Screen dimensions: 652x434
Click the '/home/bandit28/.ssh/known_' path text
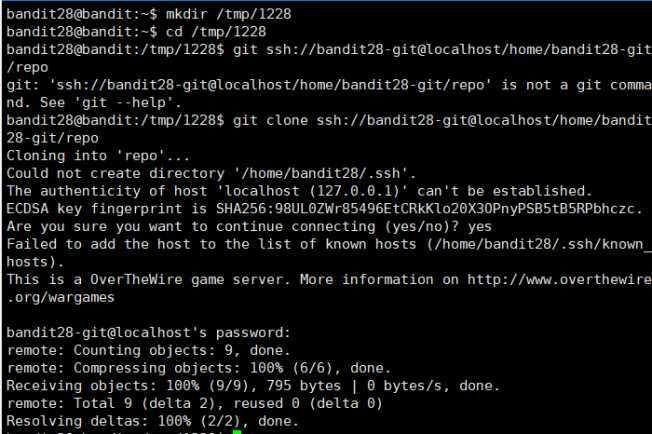(x=542, y=244)
